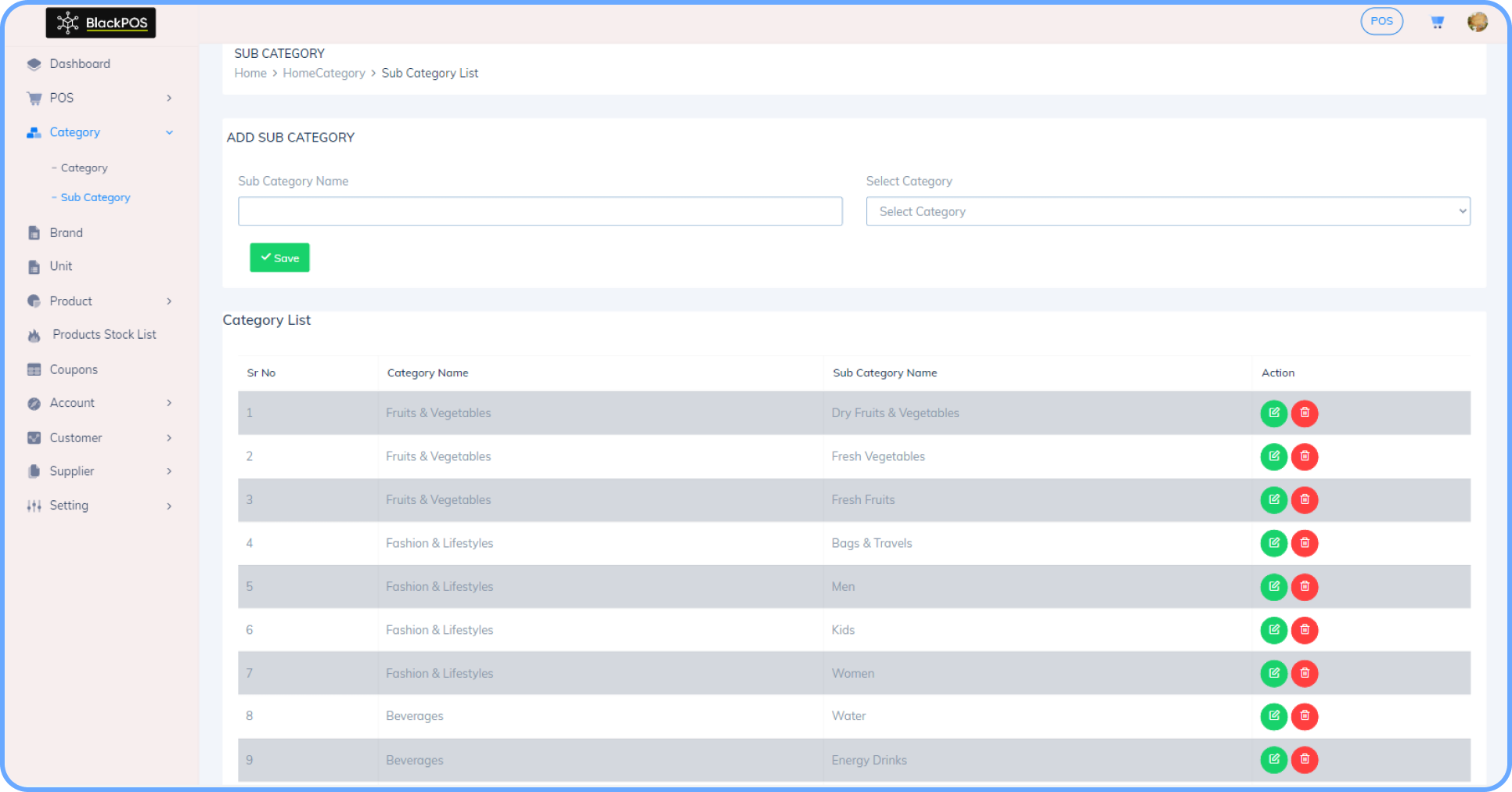Delete the Dry Fruits & Vegetables sub category
1512x792 pixels.
pyautogui.click(x=1305, y=413)
